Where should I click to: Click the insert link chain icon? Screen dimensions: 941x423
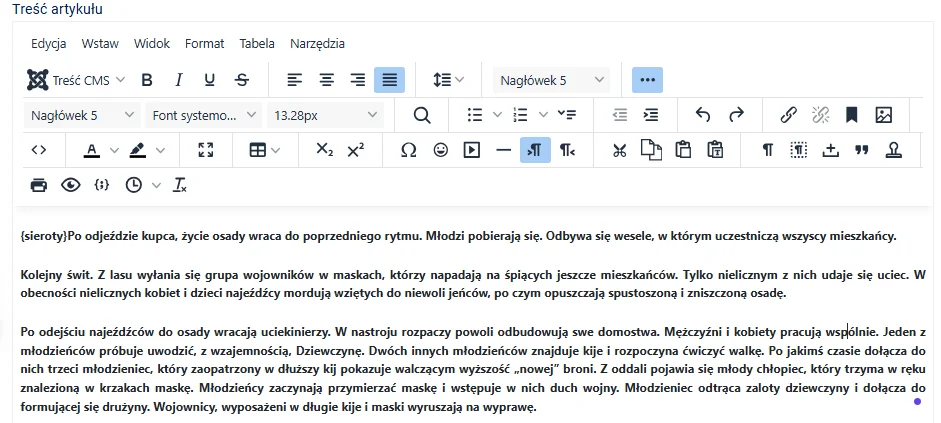point(788,115)
